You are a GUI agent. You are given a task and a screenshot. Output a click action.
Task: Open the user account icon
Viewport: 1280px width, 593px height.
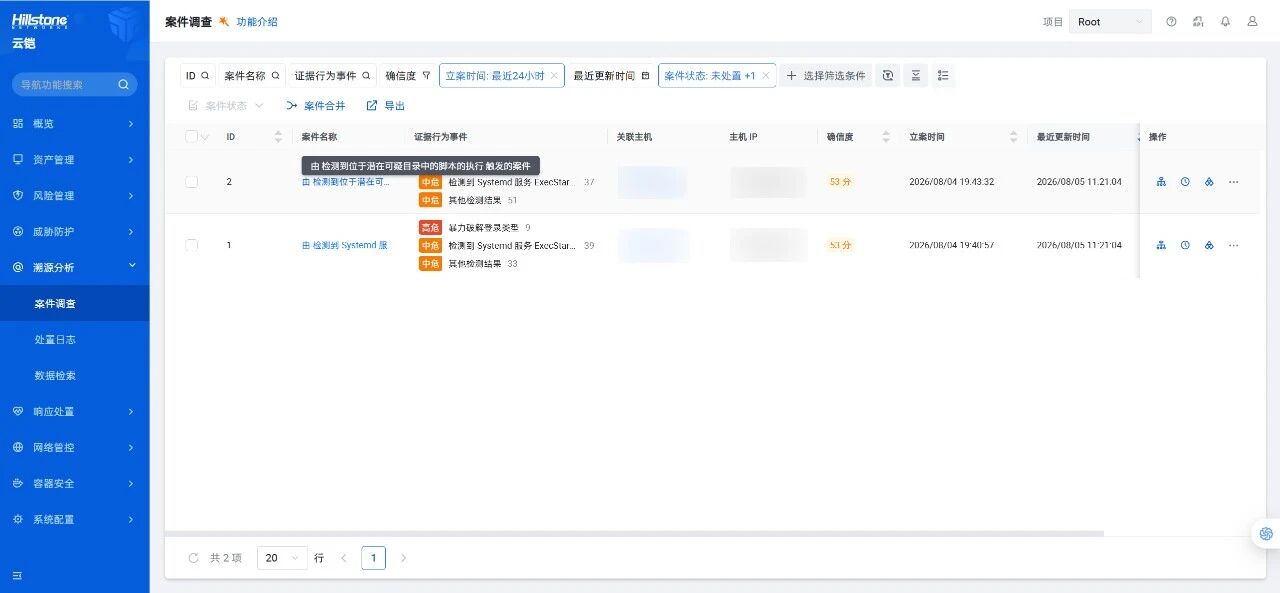[x=1252, y=22]
